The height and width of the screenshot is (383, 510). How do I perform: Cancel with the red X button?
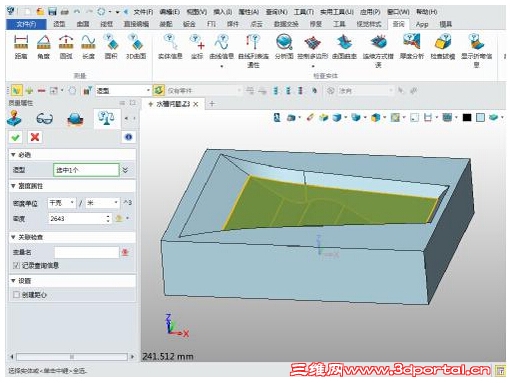[35, 137]
